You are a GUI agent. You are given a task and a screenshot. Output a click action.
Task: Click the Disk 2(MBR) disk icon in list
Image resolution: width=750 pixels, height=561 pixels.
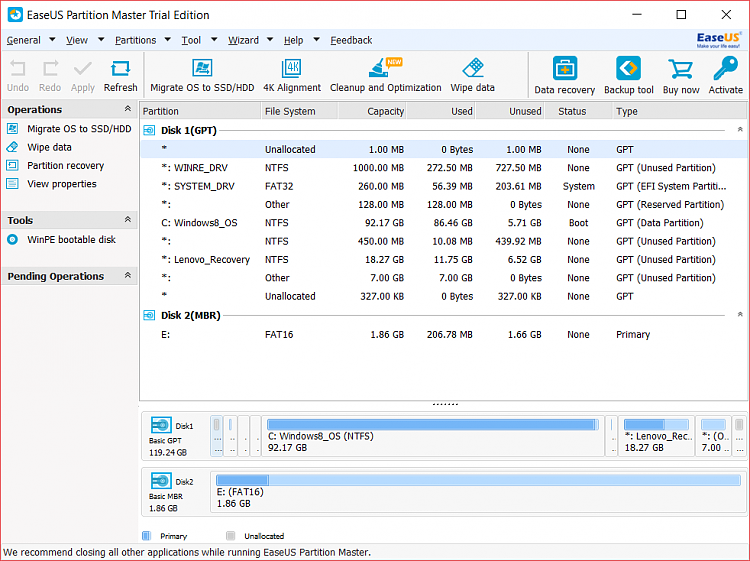(149, 315)
